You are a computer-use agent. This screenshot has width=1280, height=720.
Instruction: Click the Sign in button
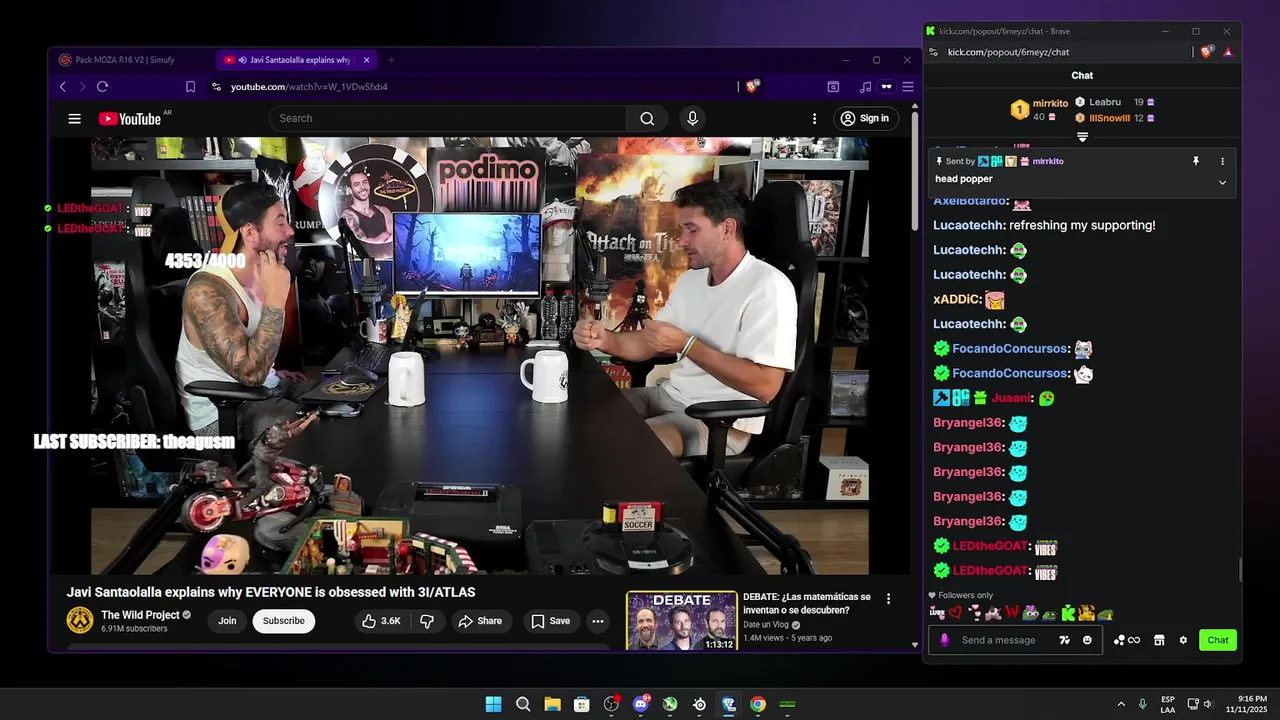coord(865,118)
